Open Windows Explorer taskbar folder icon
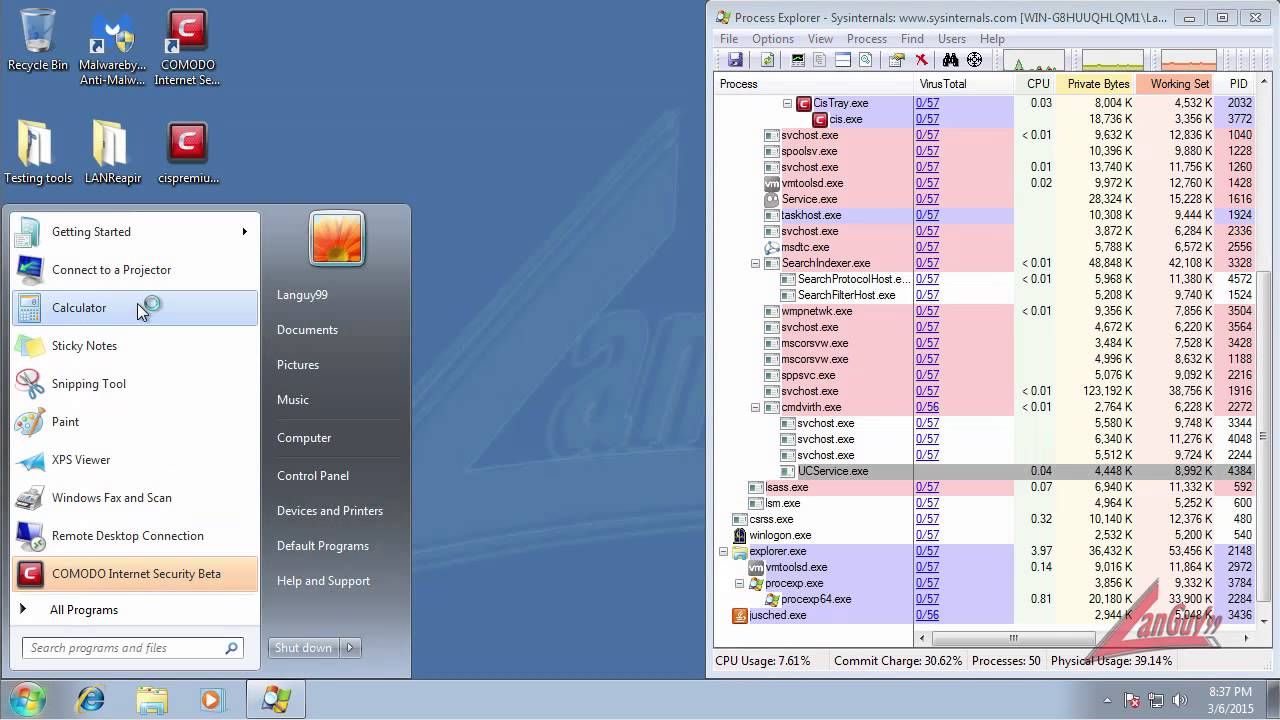The width and height of the screenshot is (1280, 720). (152, 699)
